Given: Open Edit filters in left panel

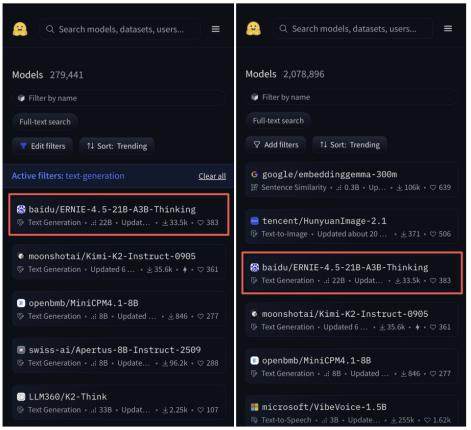Looking at the screenshot, I should [x=43, y=146].
